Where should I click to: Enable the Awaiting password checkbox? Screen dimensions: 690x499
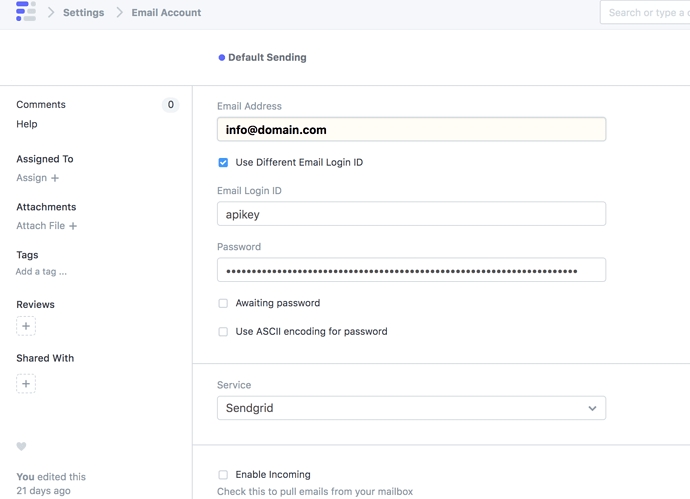[x=223, y=303]
